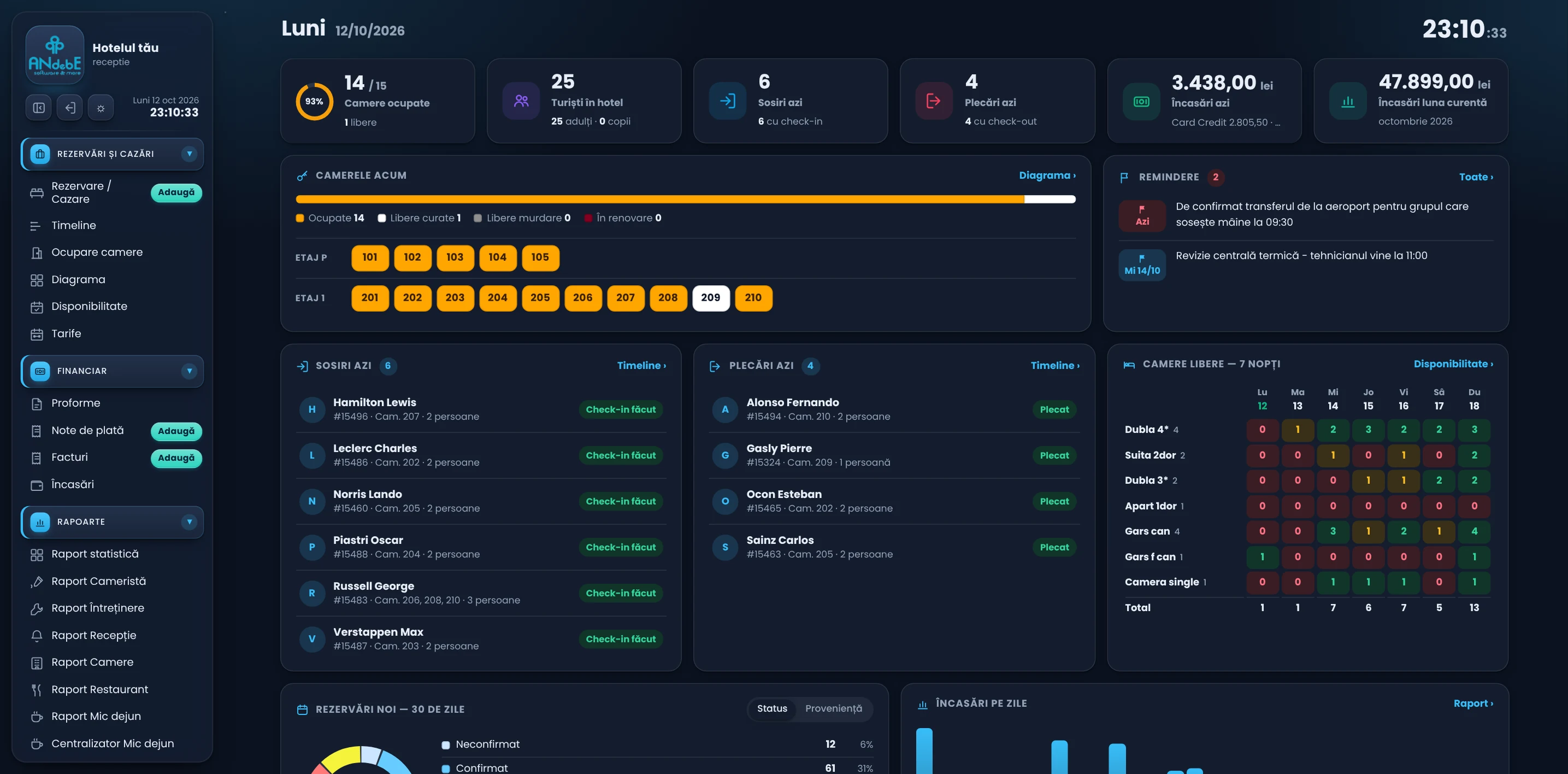
Task: Click the ANdebE hotel logo
Action: [55, 55]
